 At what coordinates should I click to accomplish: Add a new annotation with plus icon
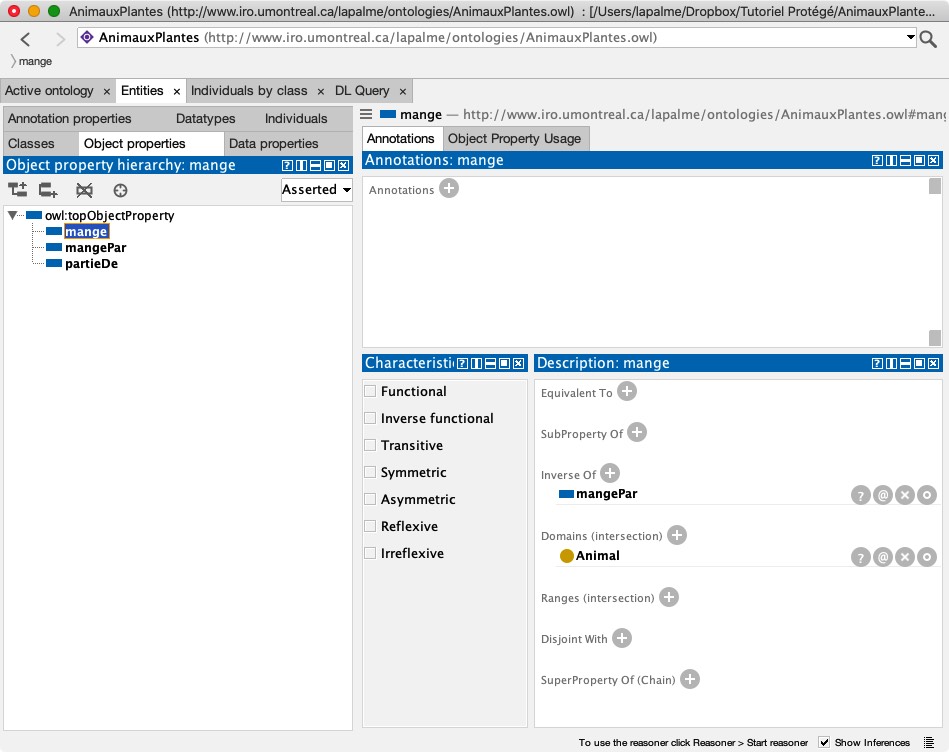[x=449, y=188]
